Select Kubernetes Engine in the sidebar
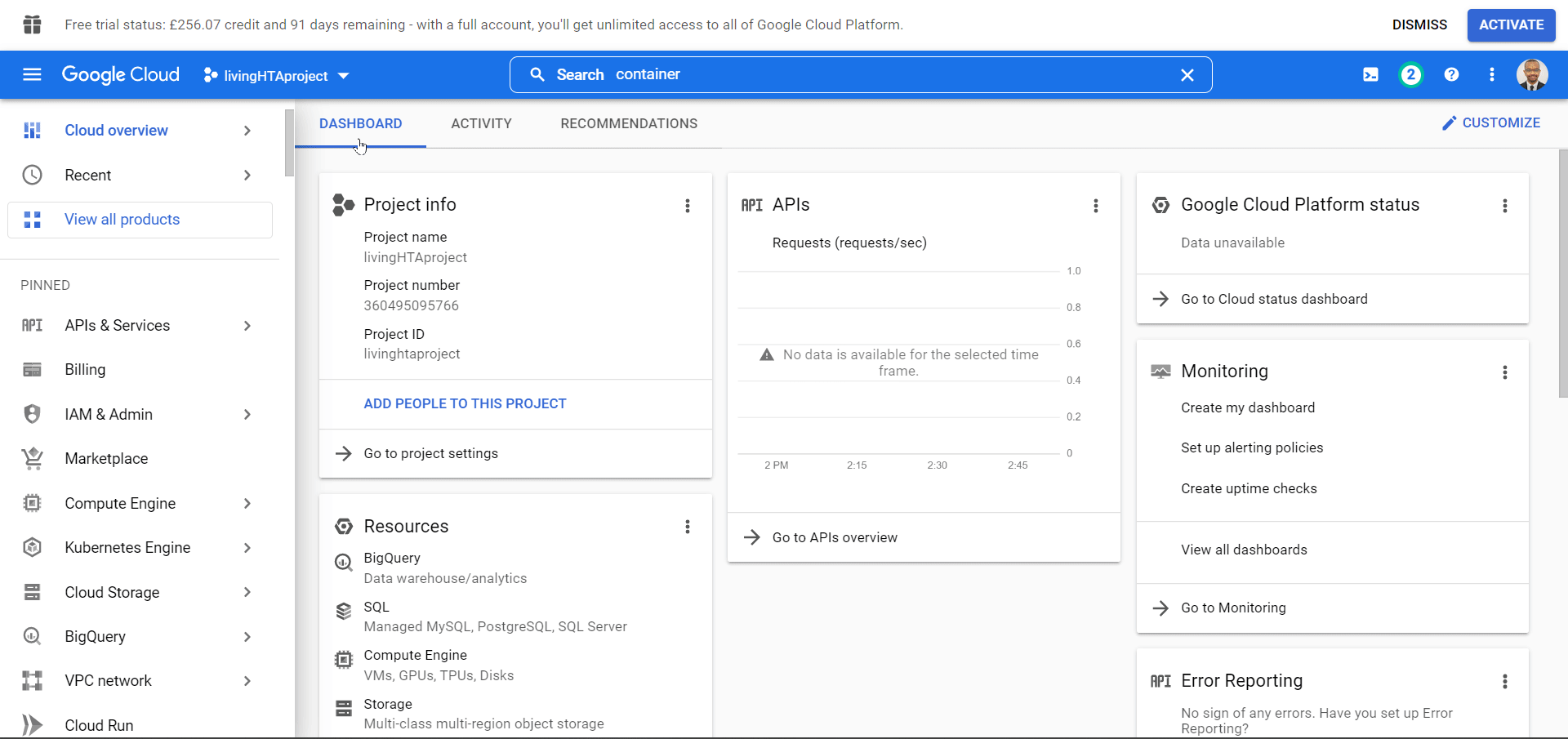The height and width of the screenshot is (739, 1568). coord(127,547)
